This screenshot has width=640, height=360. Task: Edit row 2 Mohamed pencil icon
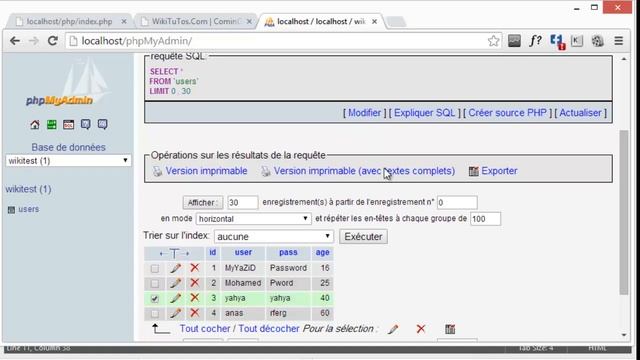coord(176,283)
